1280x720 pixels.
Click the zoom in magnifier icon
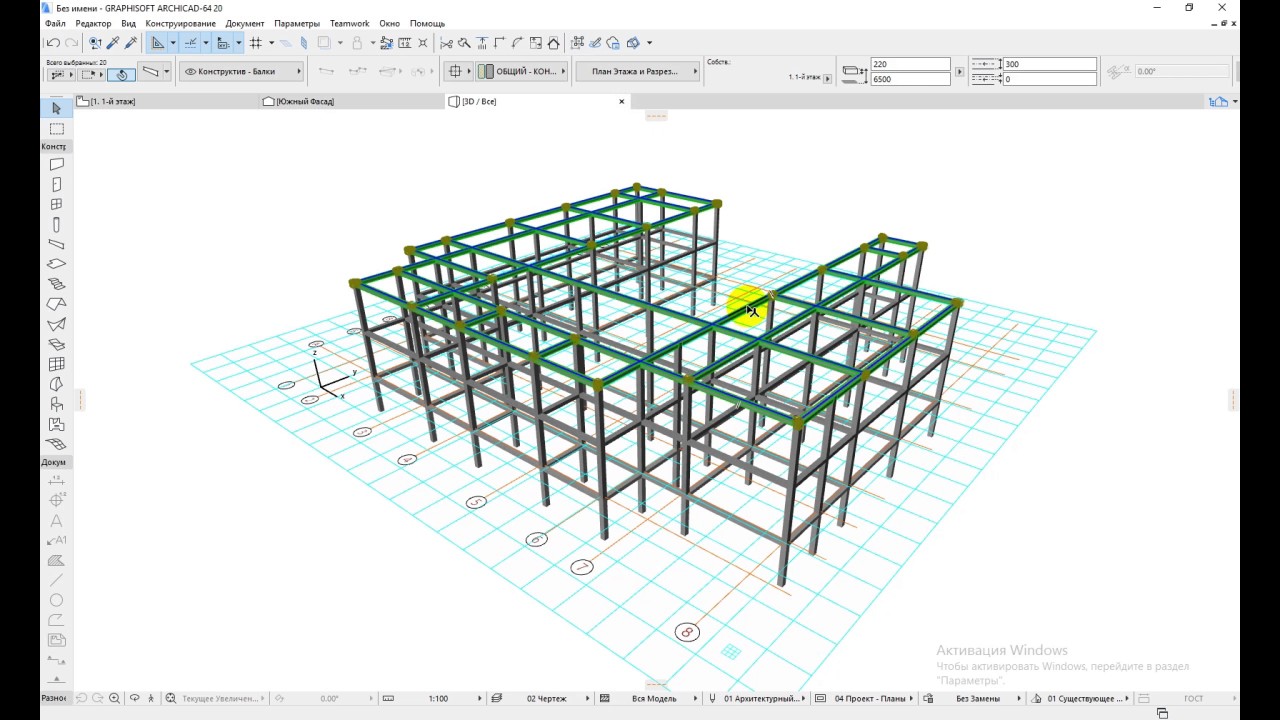[115, 698]
